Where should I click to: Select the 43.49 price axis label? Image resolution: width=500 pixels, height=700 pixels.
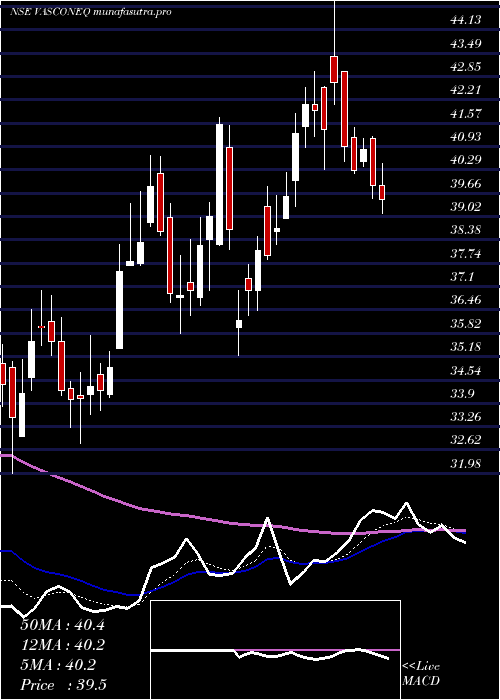click(x=466, y=43)
